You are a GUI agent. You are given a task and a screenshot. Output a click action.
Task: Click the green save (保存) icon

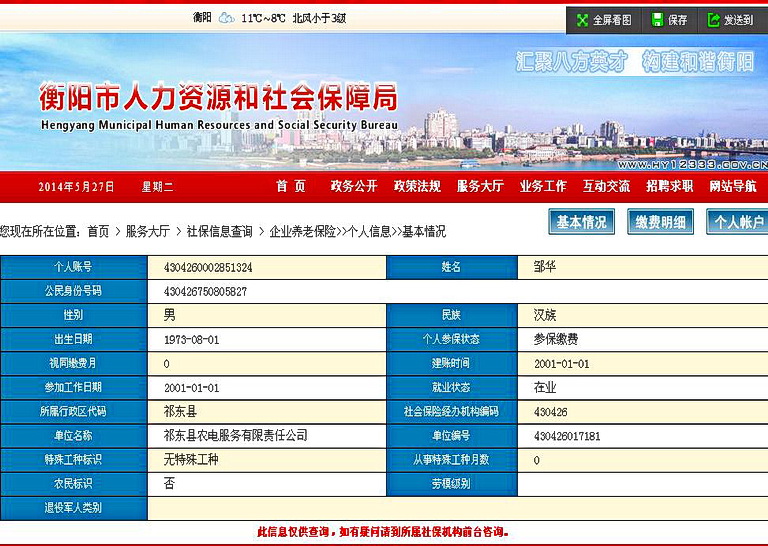(657, 20)
